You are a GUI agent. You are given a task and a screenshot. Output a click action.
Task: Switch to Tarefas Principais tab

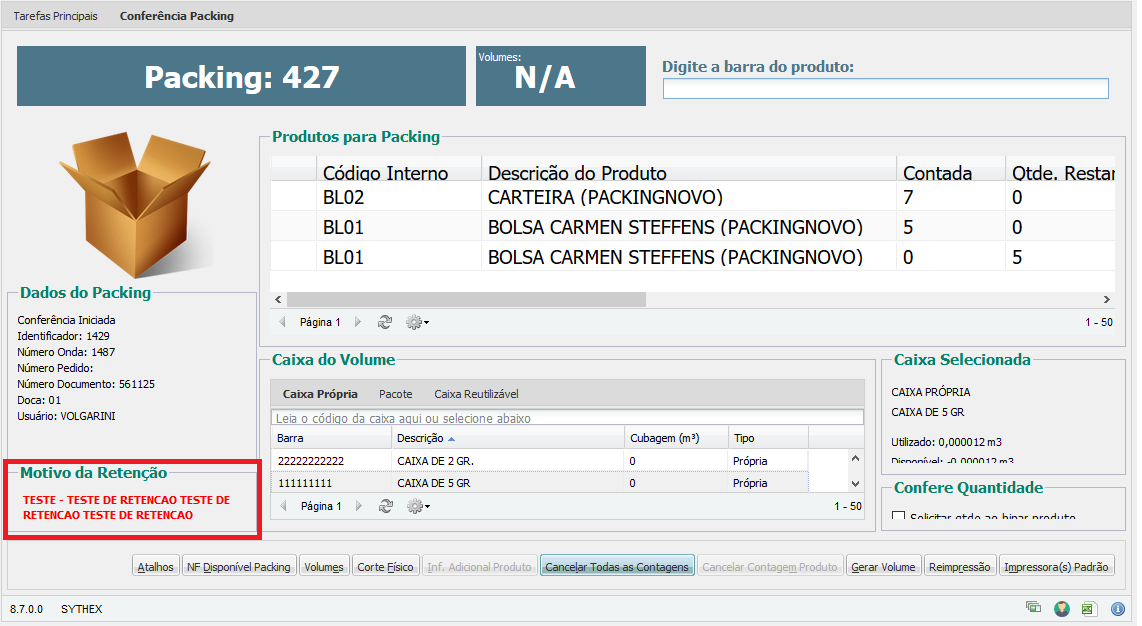(55, 16)
